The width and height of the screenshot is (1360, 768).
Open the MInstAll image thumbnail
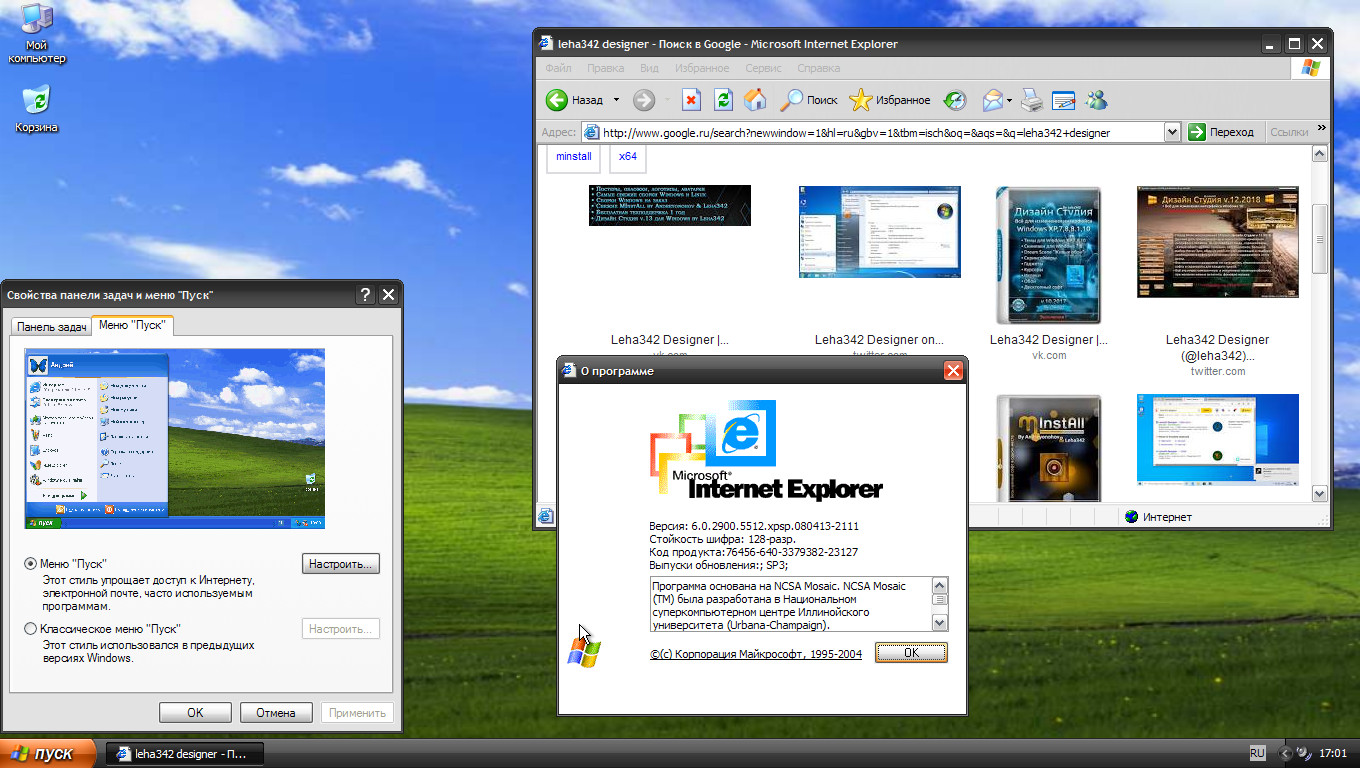tap(1048, 448)
